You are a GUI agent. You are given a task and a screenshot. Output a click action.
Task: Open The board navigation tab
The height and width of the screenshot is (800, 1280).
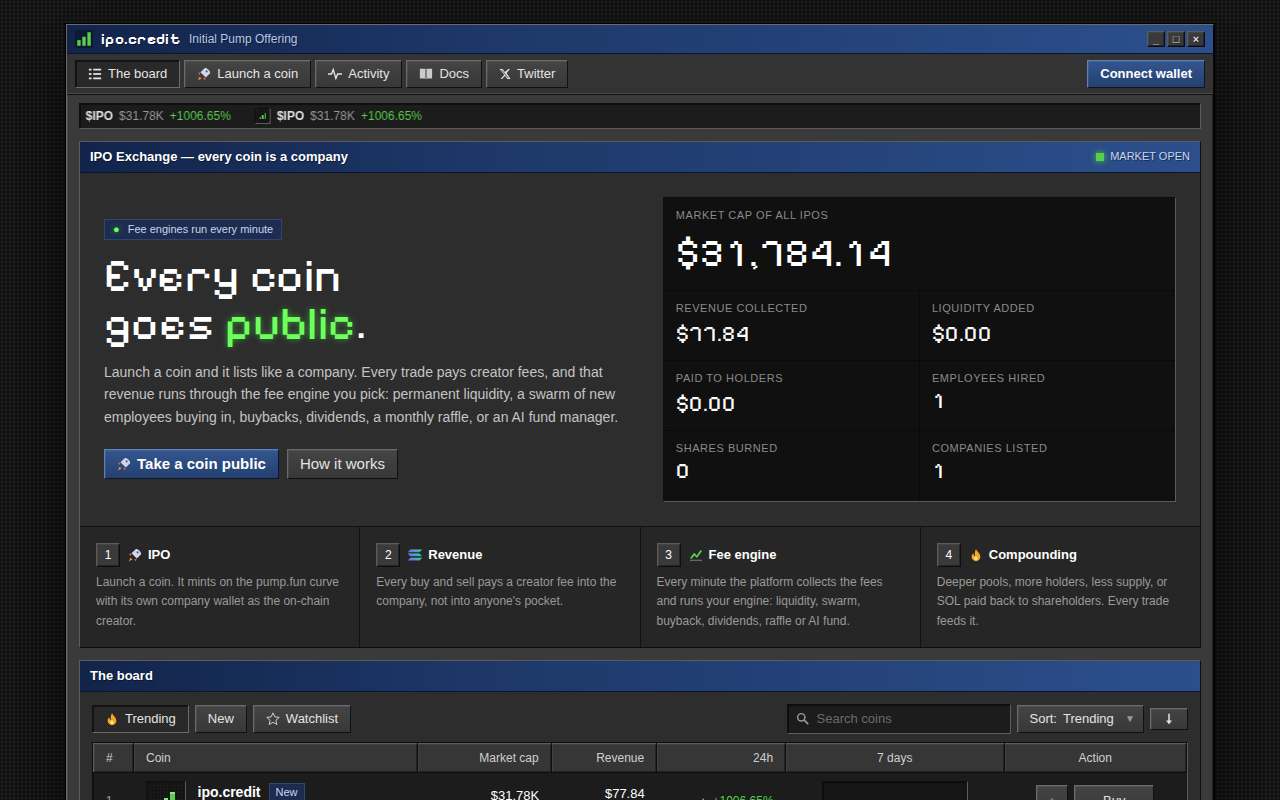pyautogui.click(x=128, y=74)
